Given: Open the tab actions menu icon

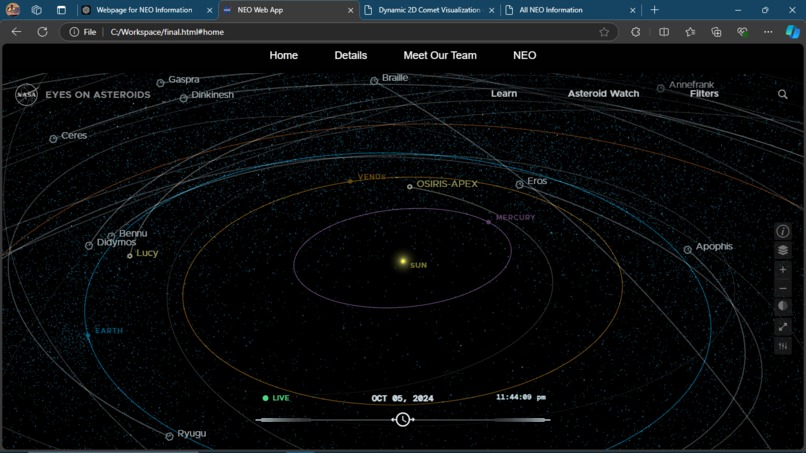Looking at the screenshot, I should pyautogui.click(x=61, y=10).
